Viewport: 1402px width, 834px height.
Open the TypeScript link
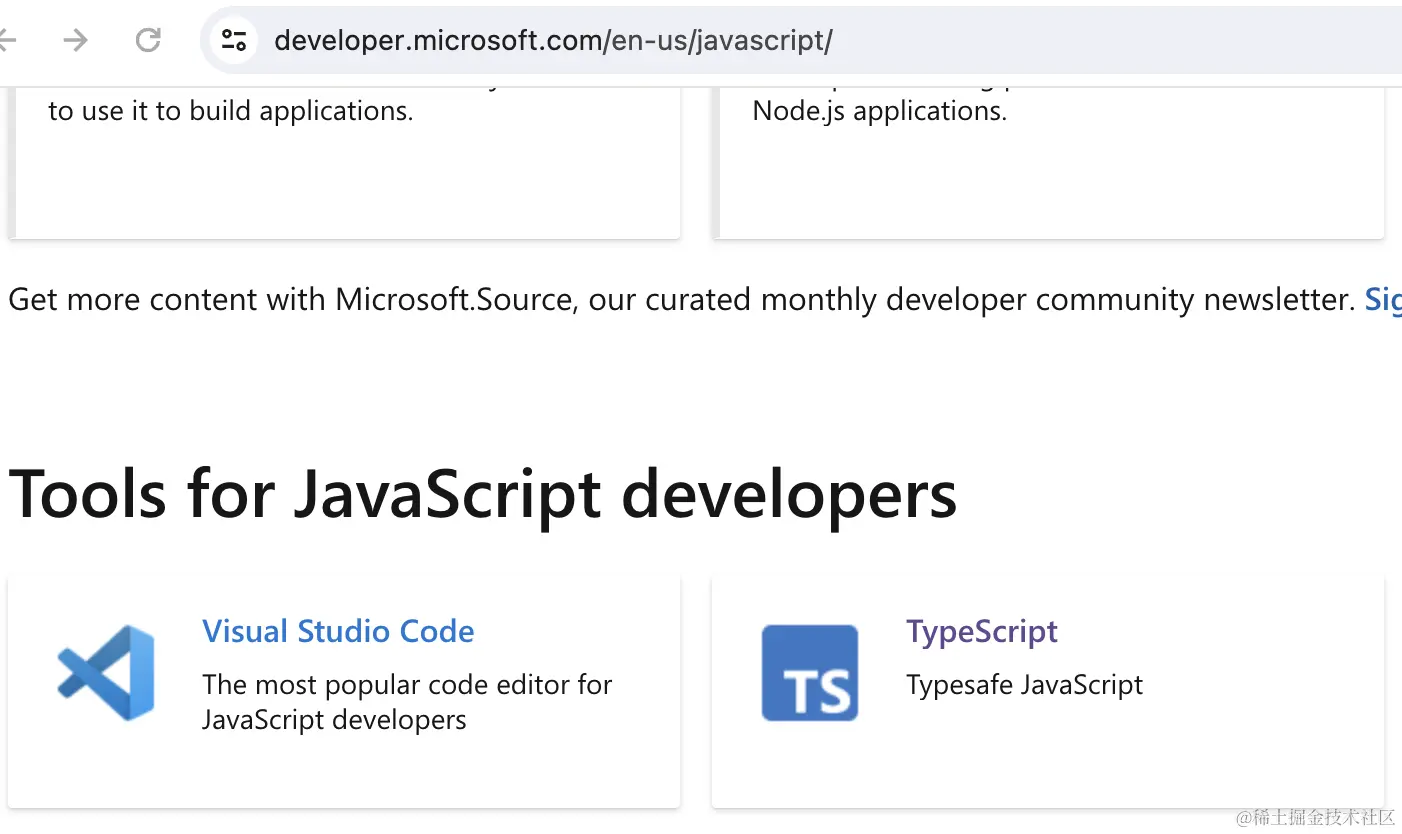[x=982, y=631]
